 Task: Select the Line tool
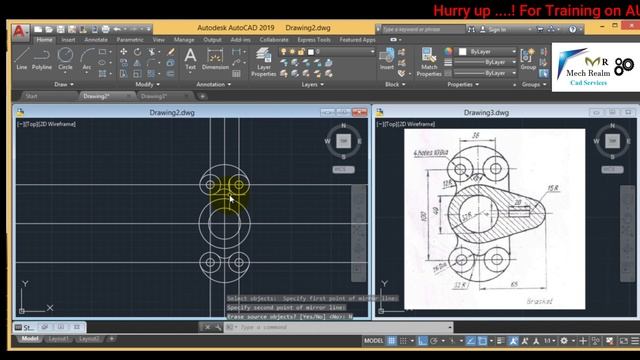[x=22, y=58]
